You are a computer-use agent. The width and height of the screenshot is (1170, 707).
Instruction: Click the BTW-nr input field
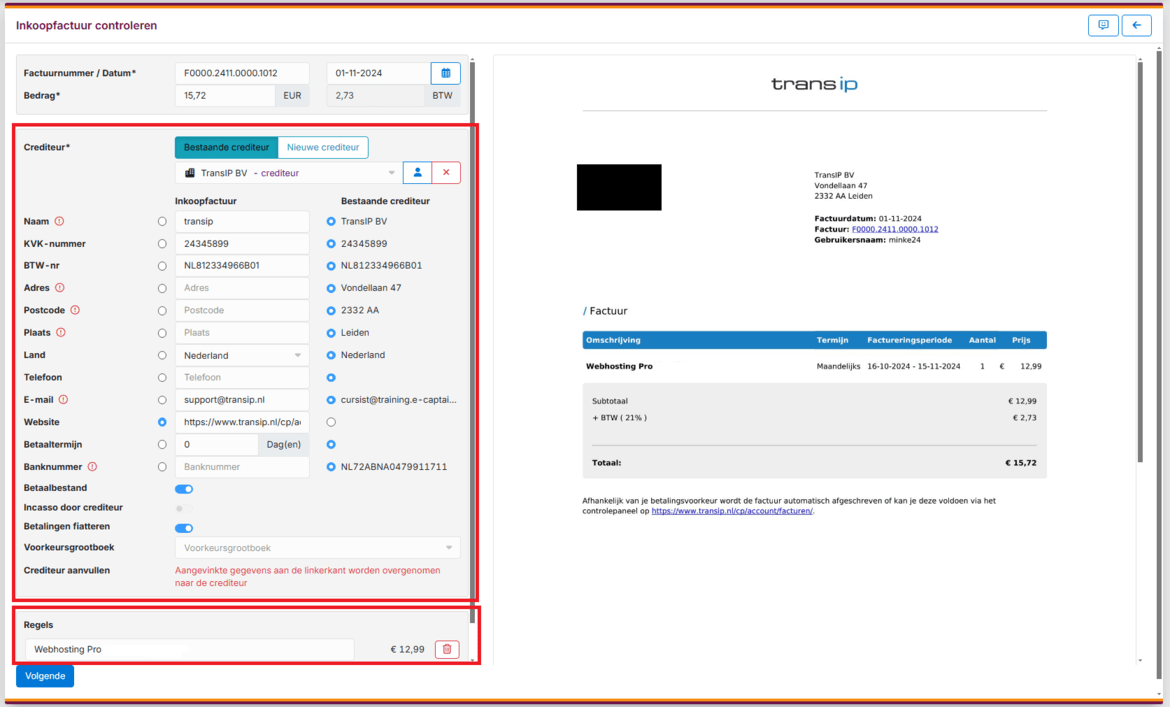(x=242, y=265)
